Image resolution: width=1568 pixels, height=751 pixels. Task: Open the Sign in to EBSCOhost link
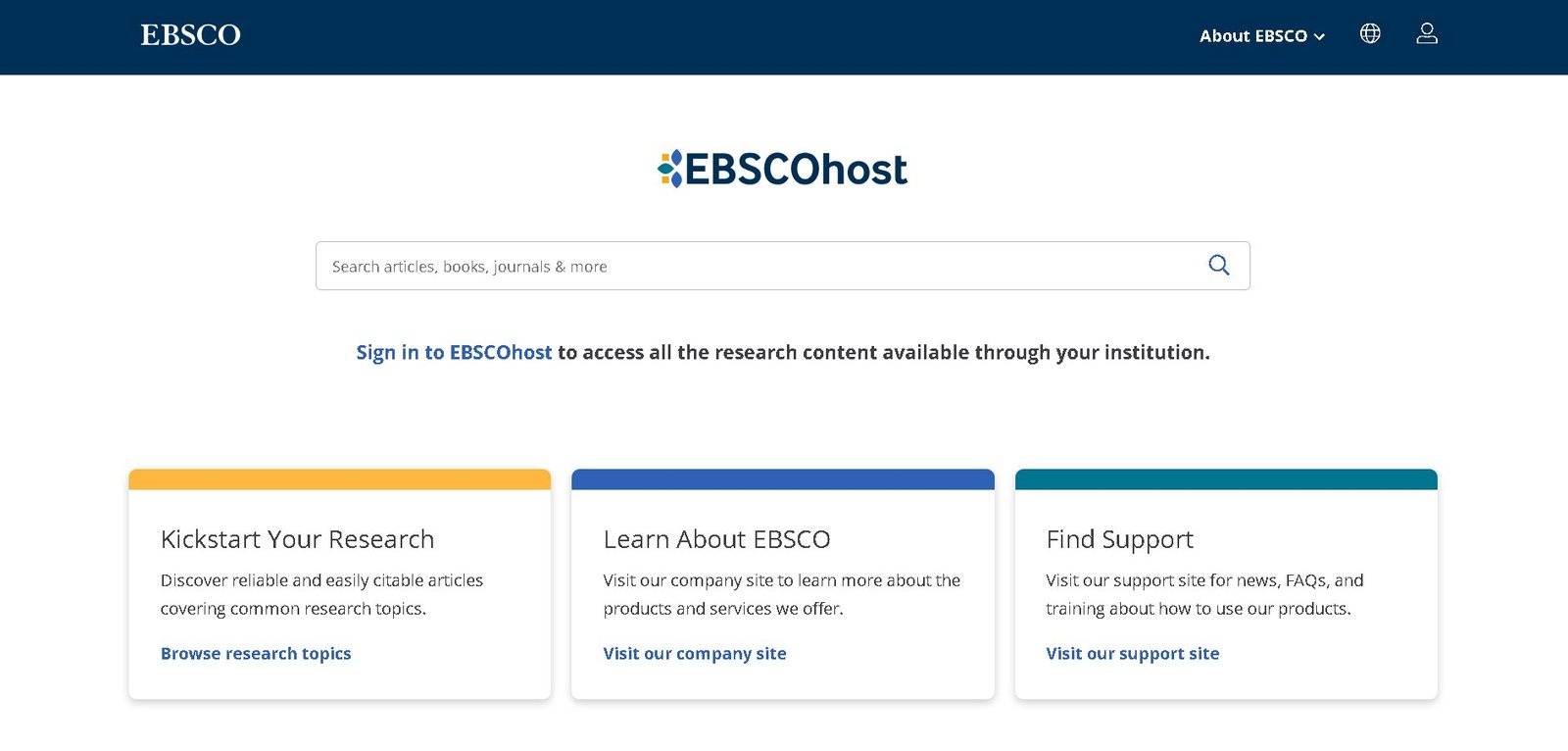click(x=453, y=352)
